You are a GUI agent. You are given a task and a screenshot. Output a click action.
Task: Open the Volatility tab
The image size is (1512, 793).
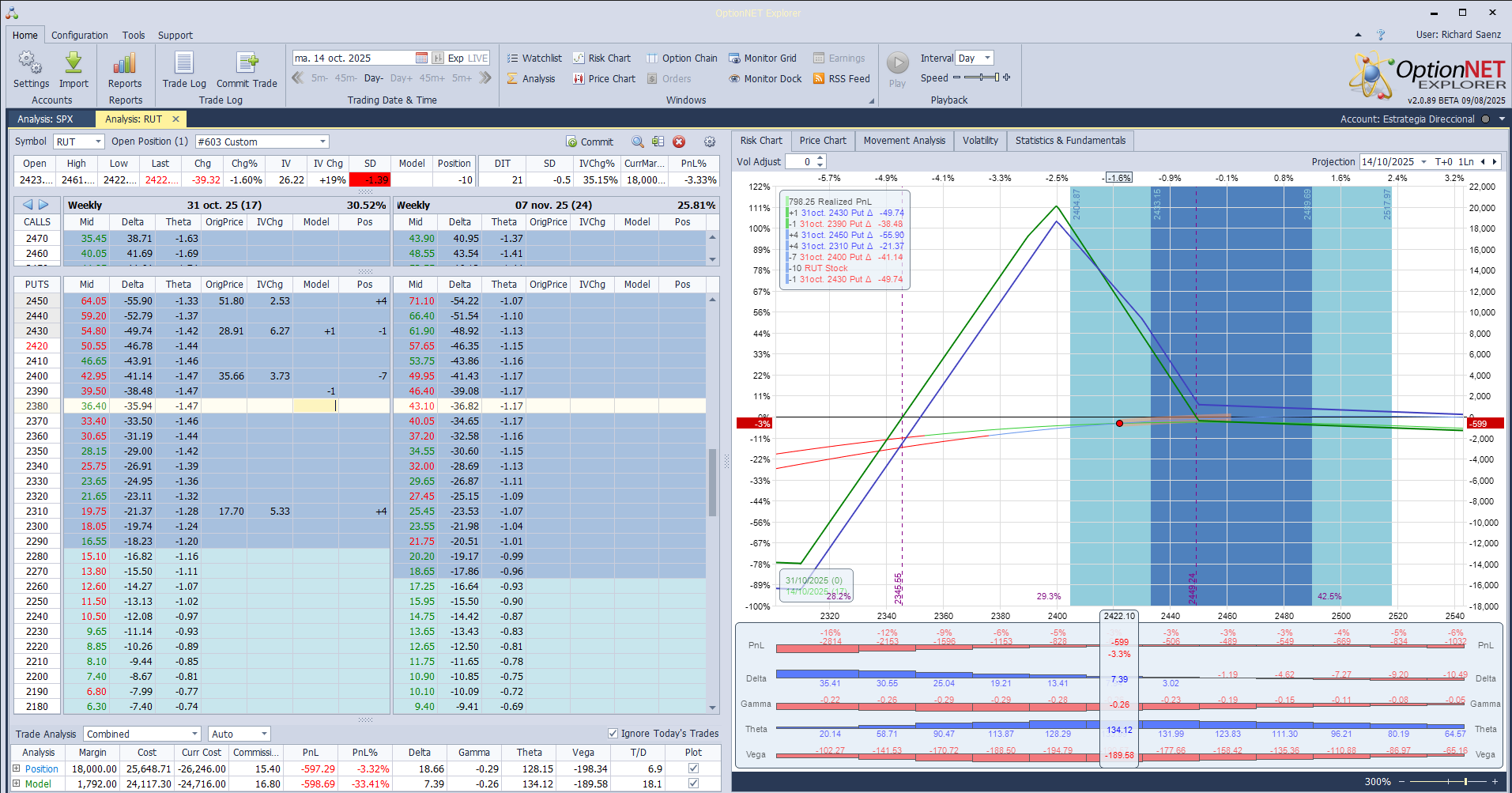(x=980, y=141)
